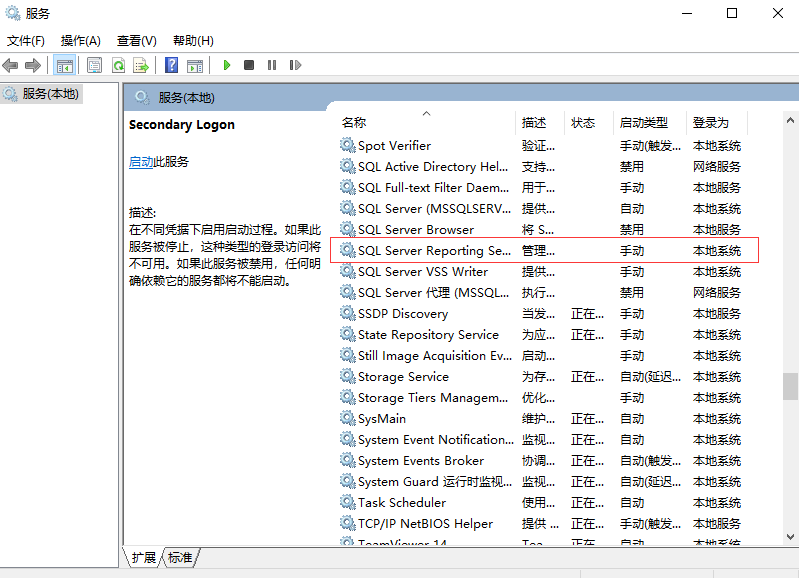Click the Restart Service icon
The width and height of the screenshot is (799, 578).
(x=295, y=65)
